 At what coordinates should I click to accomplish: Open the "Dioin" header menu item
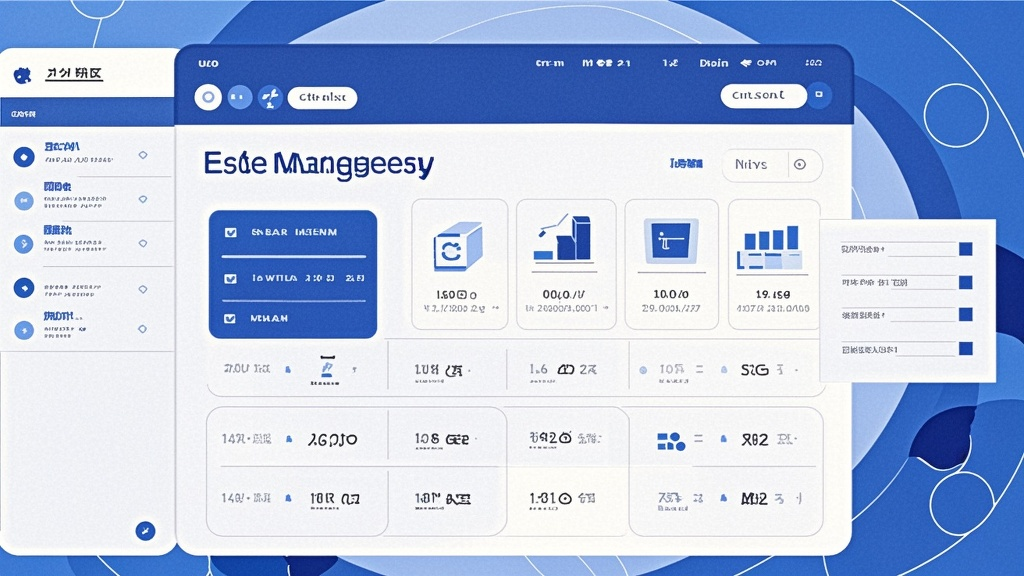(x=714, y=63)
